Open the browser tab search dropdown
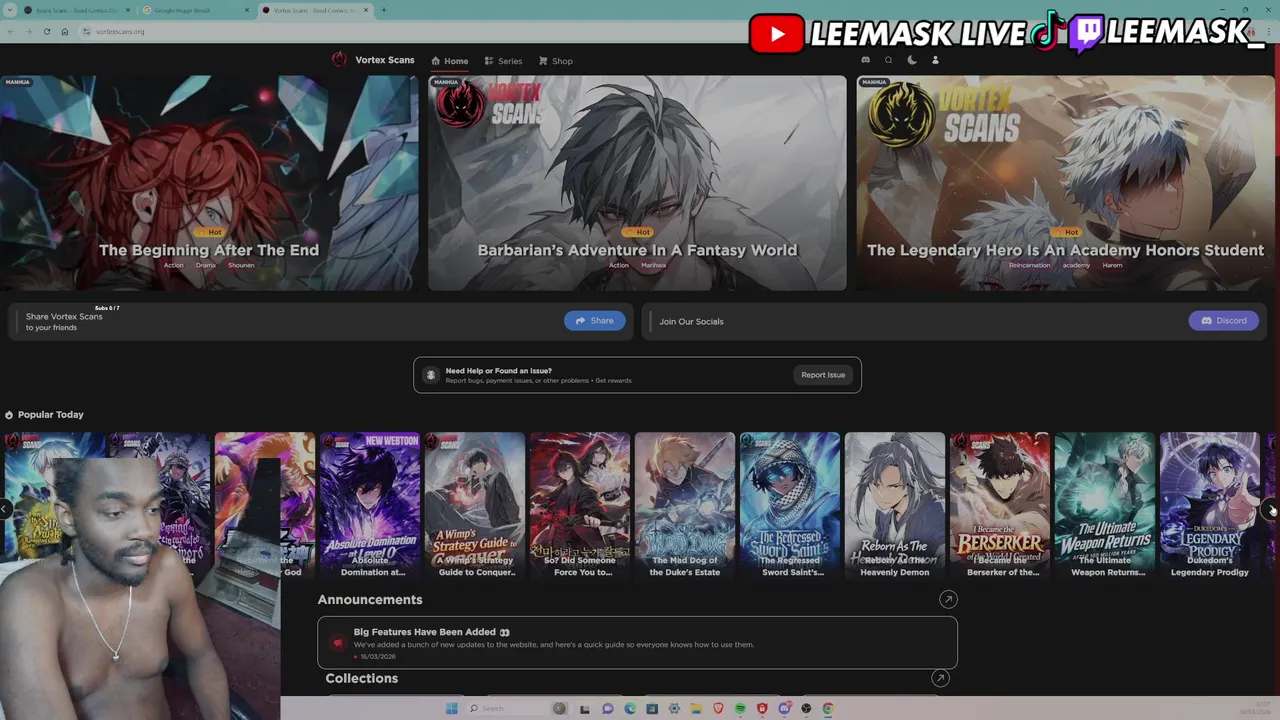Viewport: 1280px width, 720px height. pyautogui.click(x=10, y=10)
